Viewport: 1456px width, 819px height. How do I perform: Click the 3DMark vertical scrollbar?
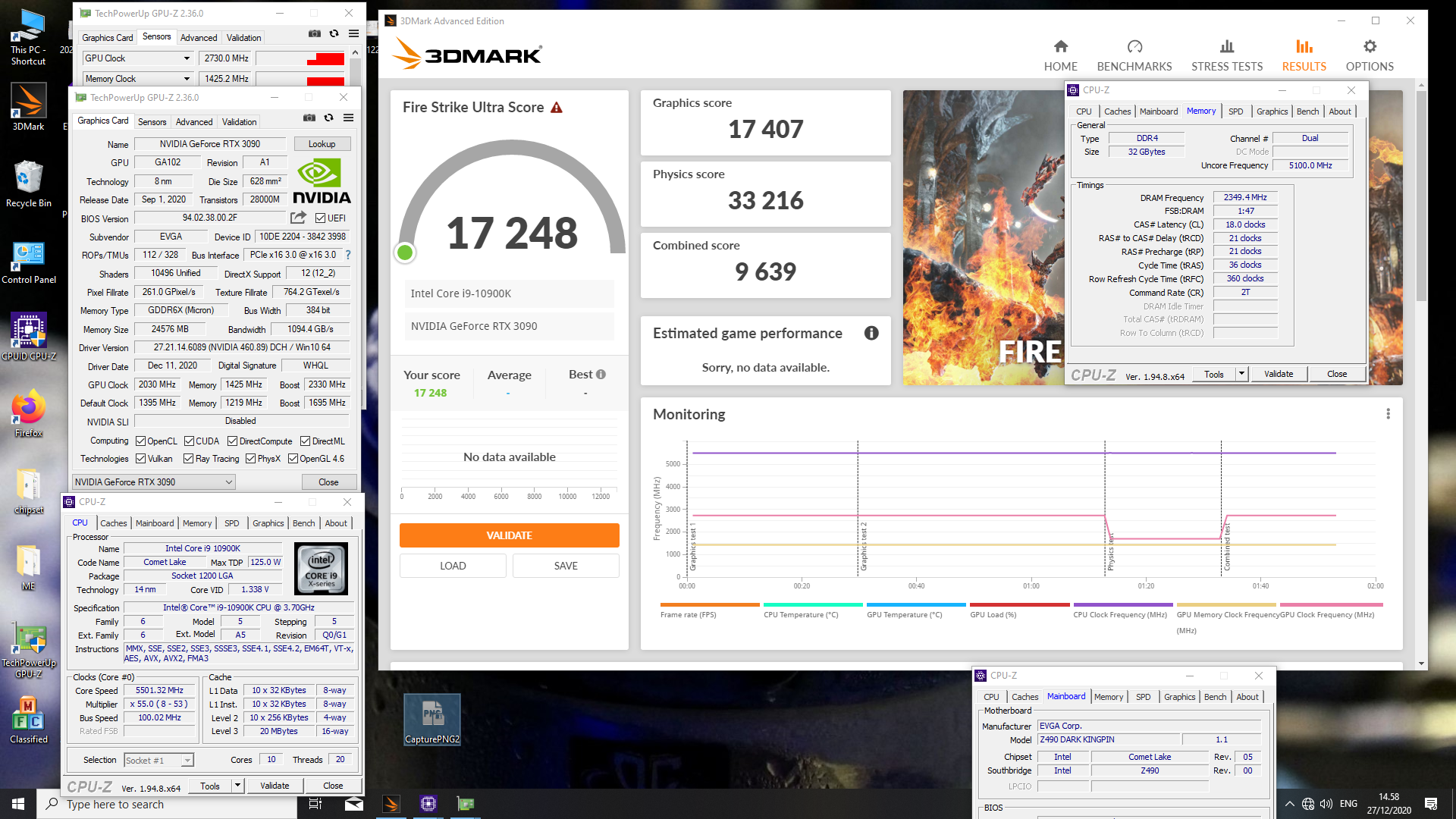1421,197
